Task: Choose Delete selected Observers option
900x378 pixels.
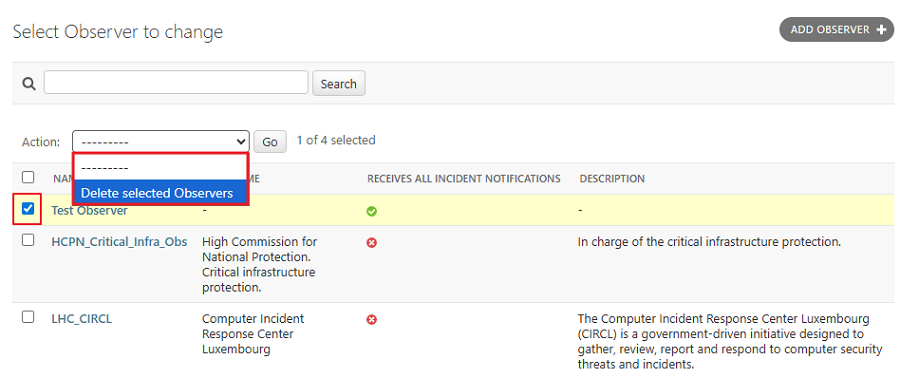Action: [x=160, y=193]
